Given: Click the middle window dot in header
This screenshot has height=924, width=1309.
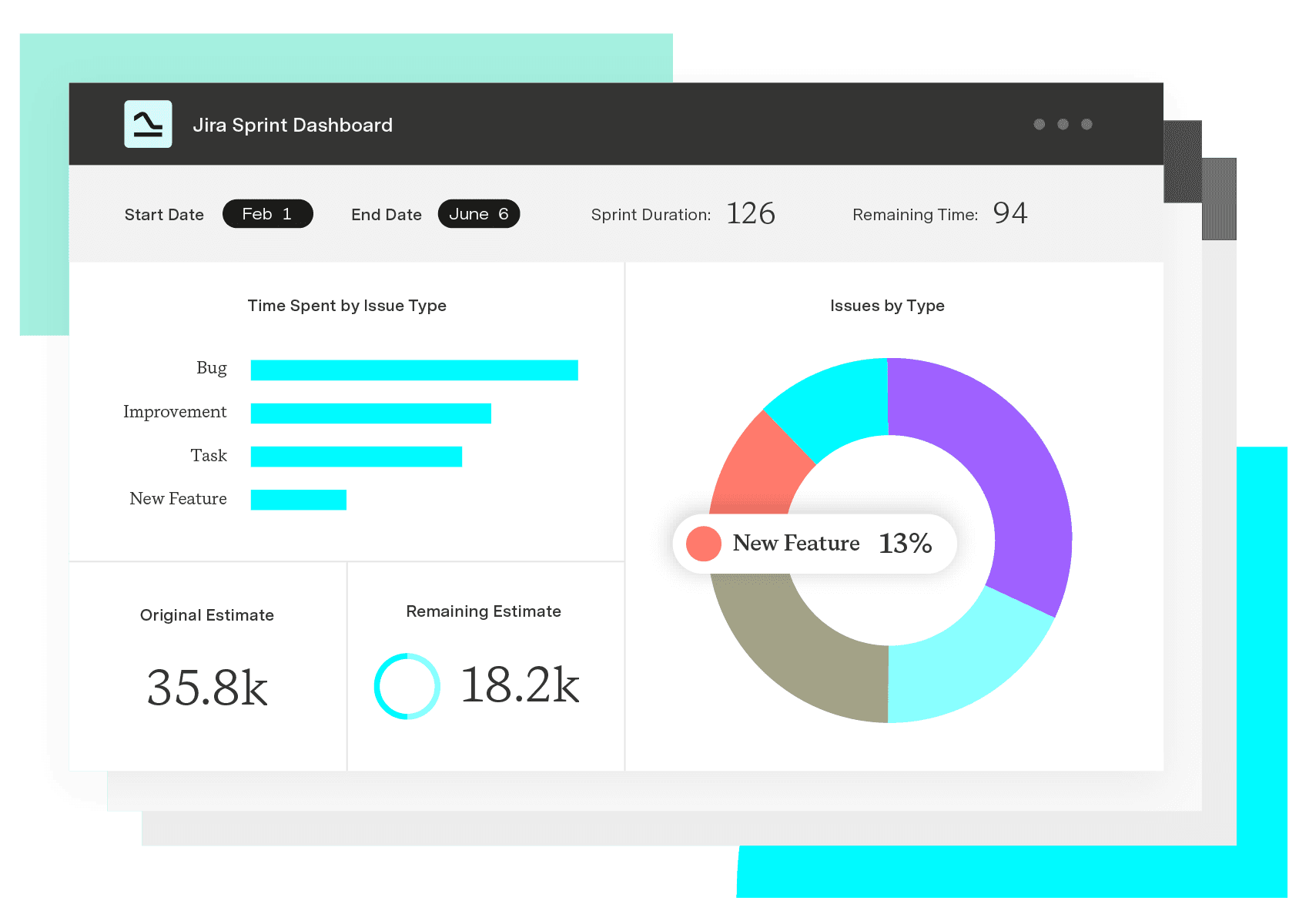Looking at the screenshot, I should 1063,124.
